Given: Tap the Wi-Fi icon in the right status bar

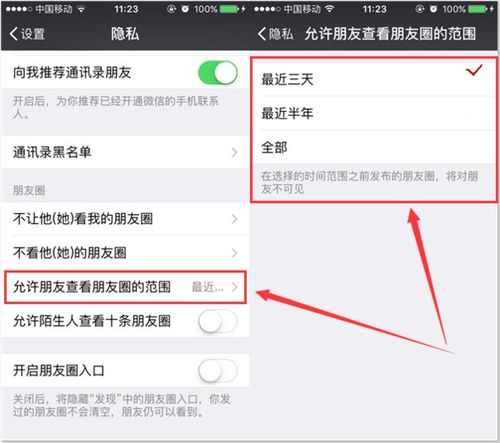Looking at the screenshot, I should click(x=330, y=9).
